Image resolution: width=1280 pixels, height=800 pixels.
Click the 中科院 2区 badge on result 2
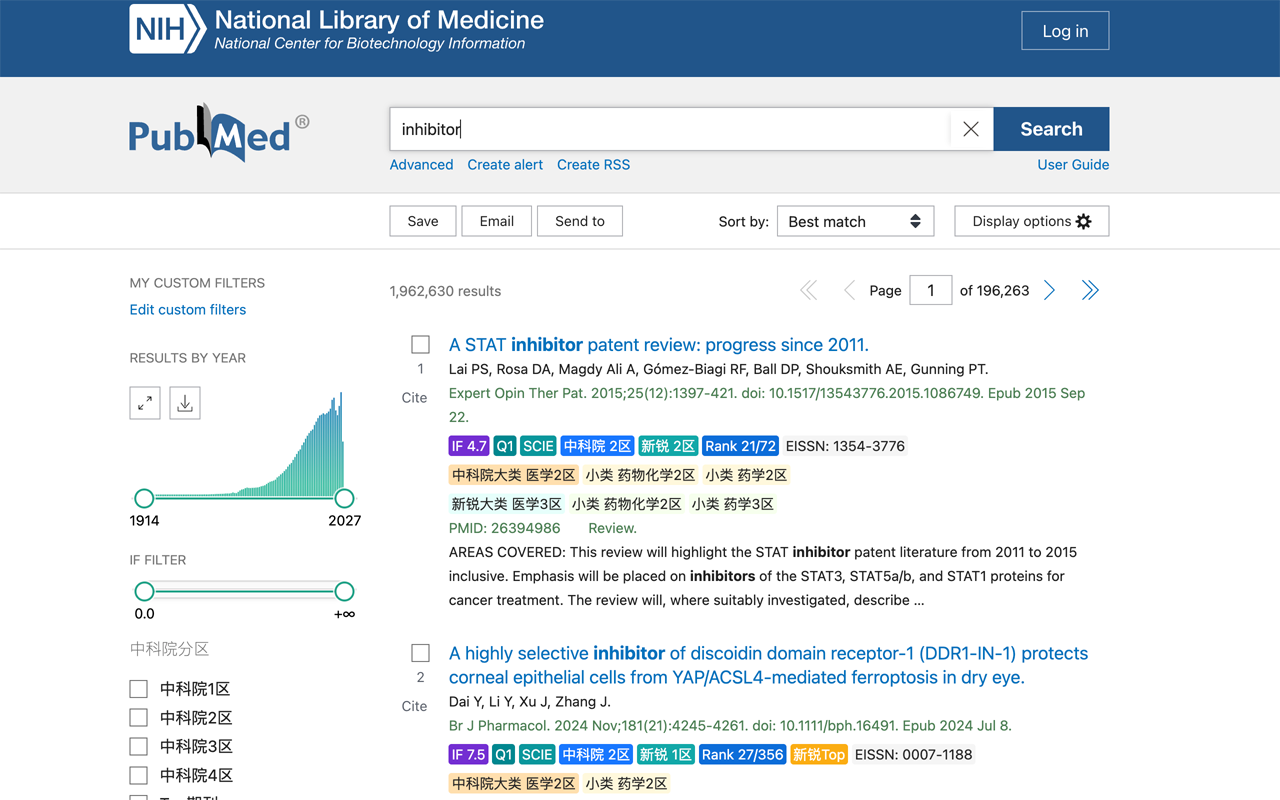pyautogui.click(x=596, y=755)
